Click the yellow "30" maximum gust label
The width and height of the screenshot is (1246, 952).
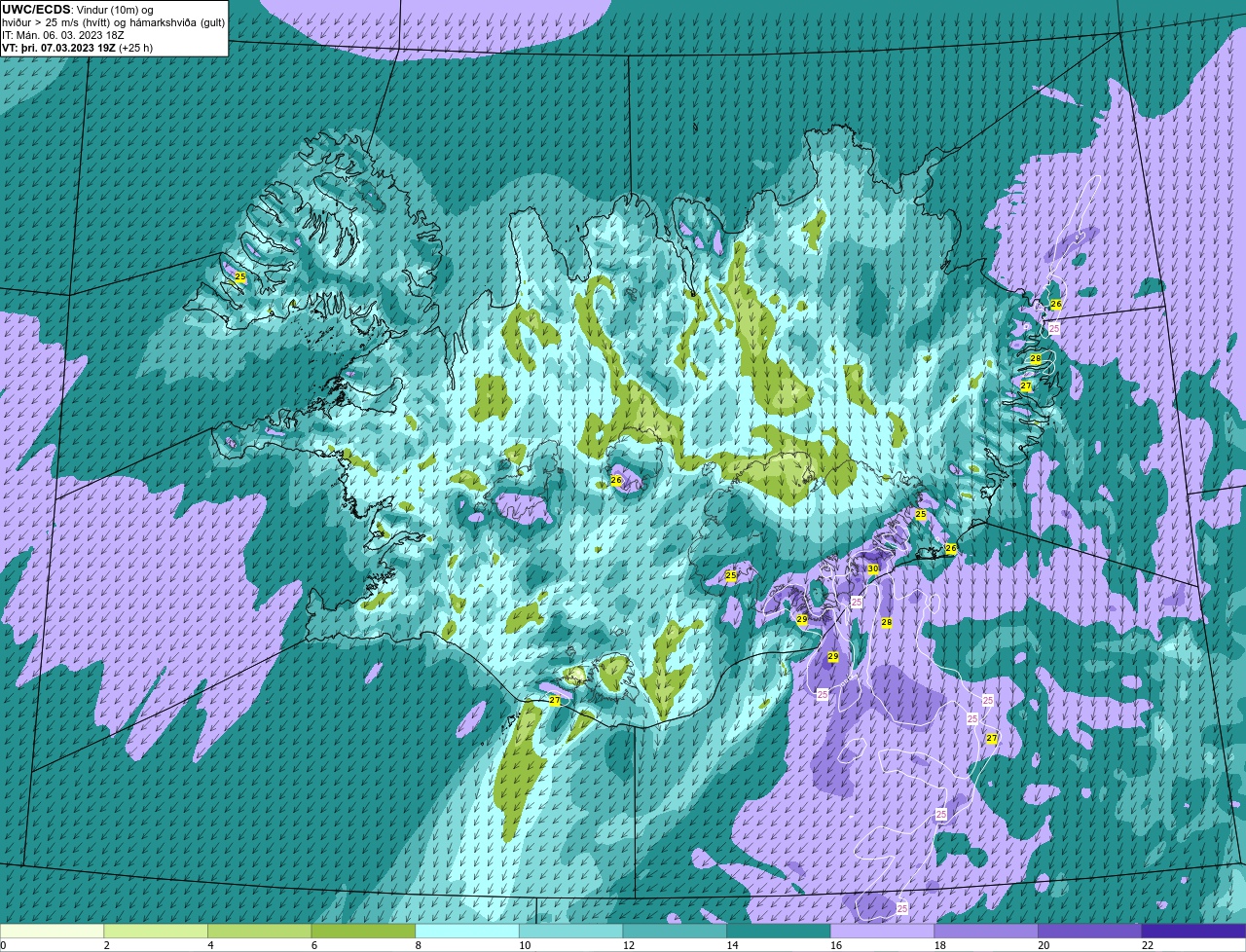pos(873,568)
